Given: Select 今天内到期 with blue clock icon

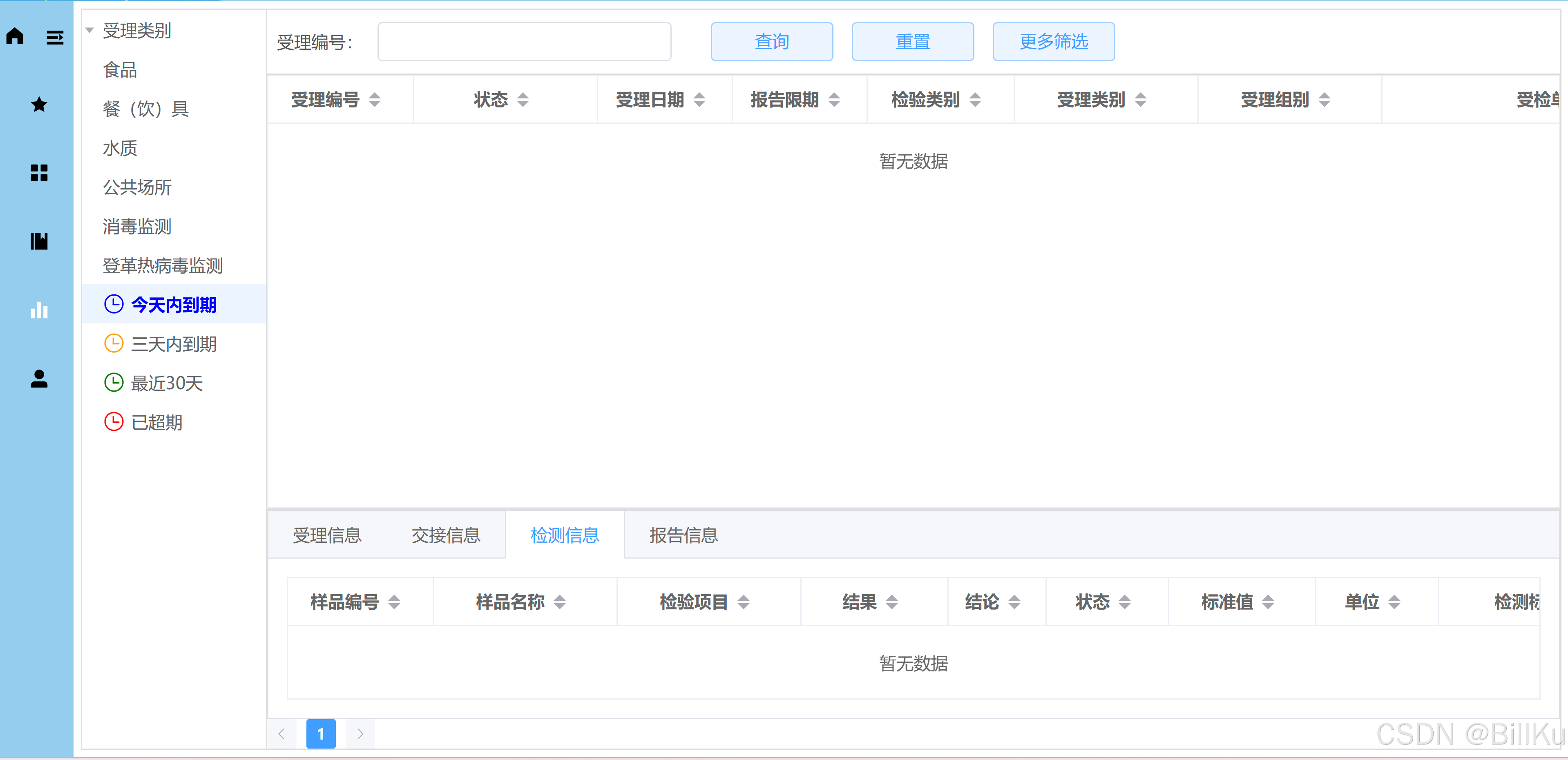Looking at the screenshot, I should [173, 304].
